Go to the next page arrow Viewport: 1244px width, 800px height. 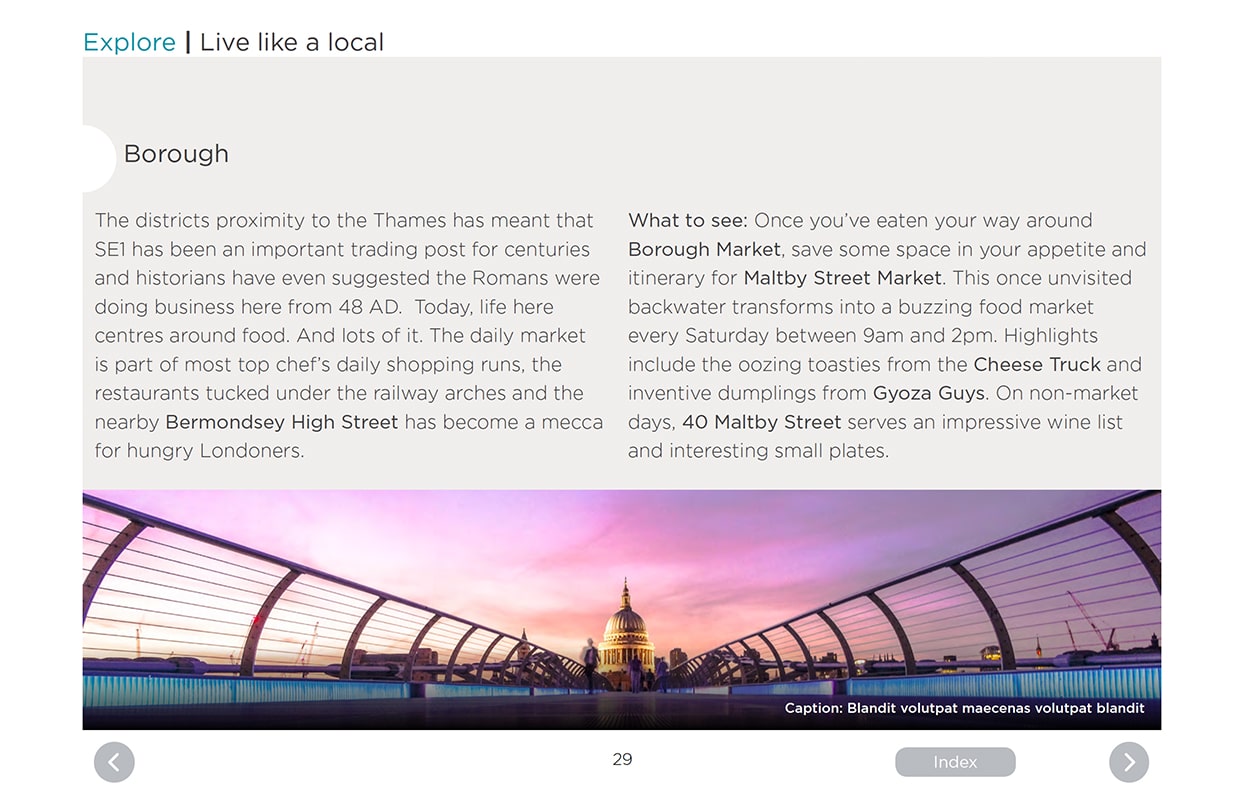tap(1129, 762)
